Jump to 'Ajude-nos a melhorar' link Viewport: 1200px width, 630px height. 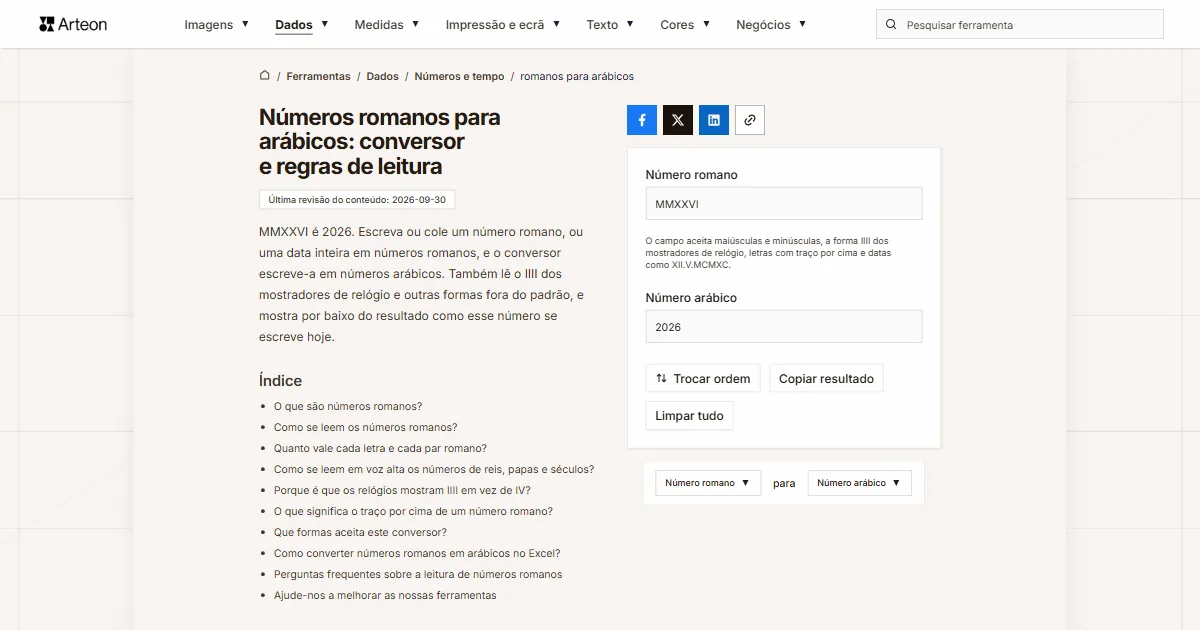pos(385,595)
